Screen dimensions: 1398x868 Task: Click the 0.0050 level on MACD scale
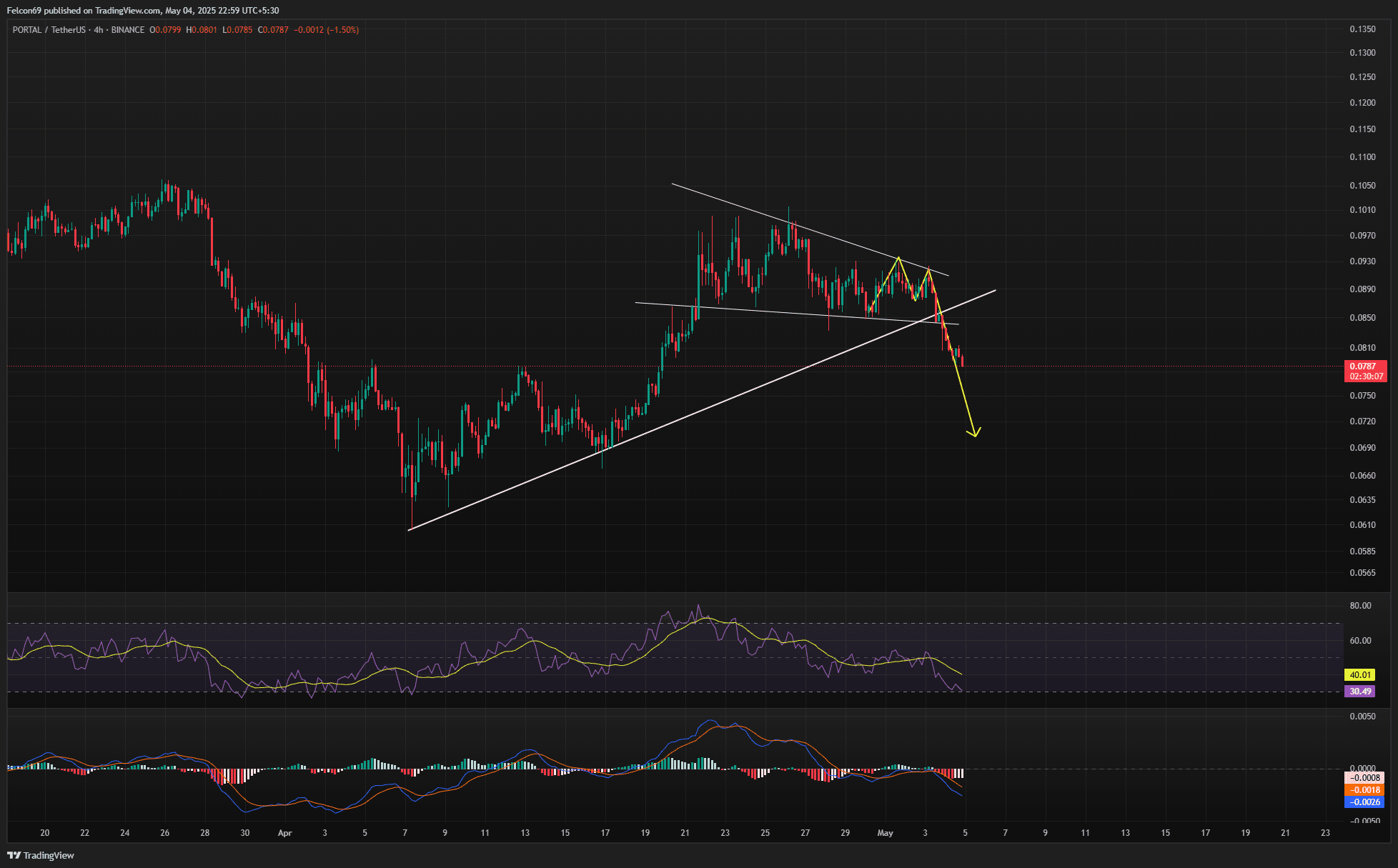(x=1362, y=717)
